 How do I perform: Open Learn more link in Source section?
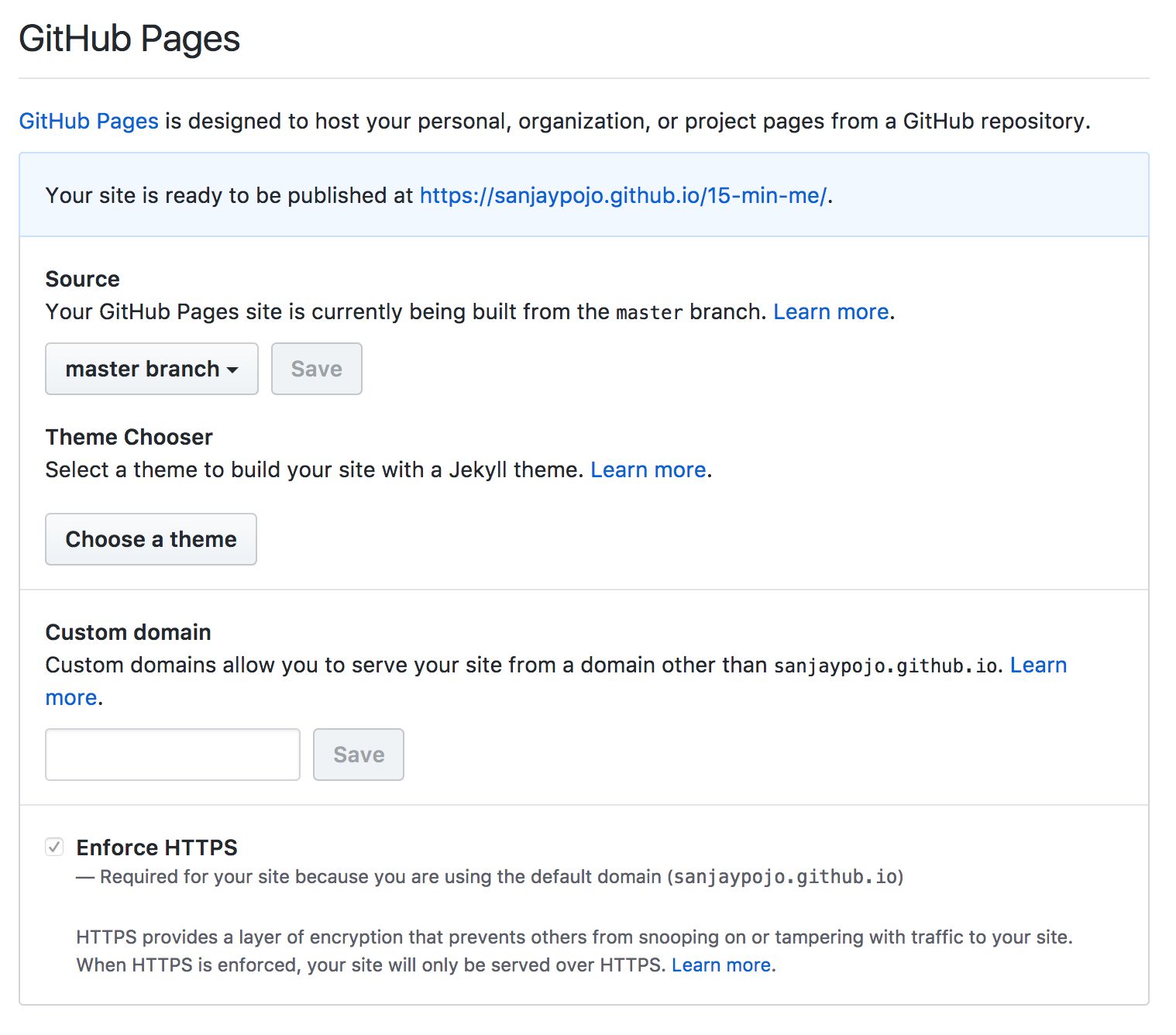click(x=830, y=311)
